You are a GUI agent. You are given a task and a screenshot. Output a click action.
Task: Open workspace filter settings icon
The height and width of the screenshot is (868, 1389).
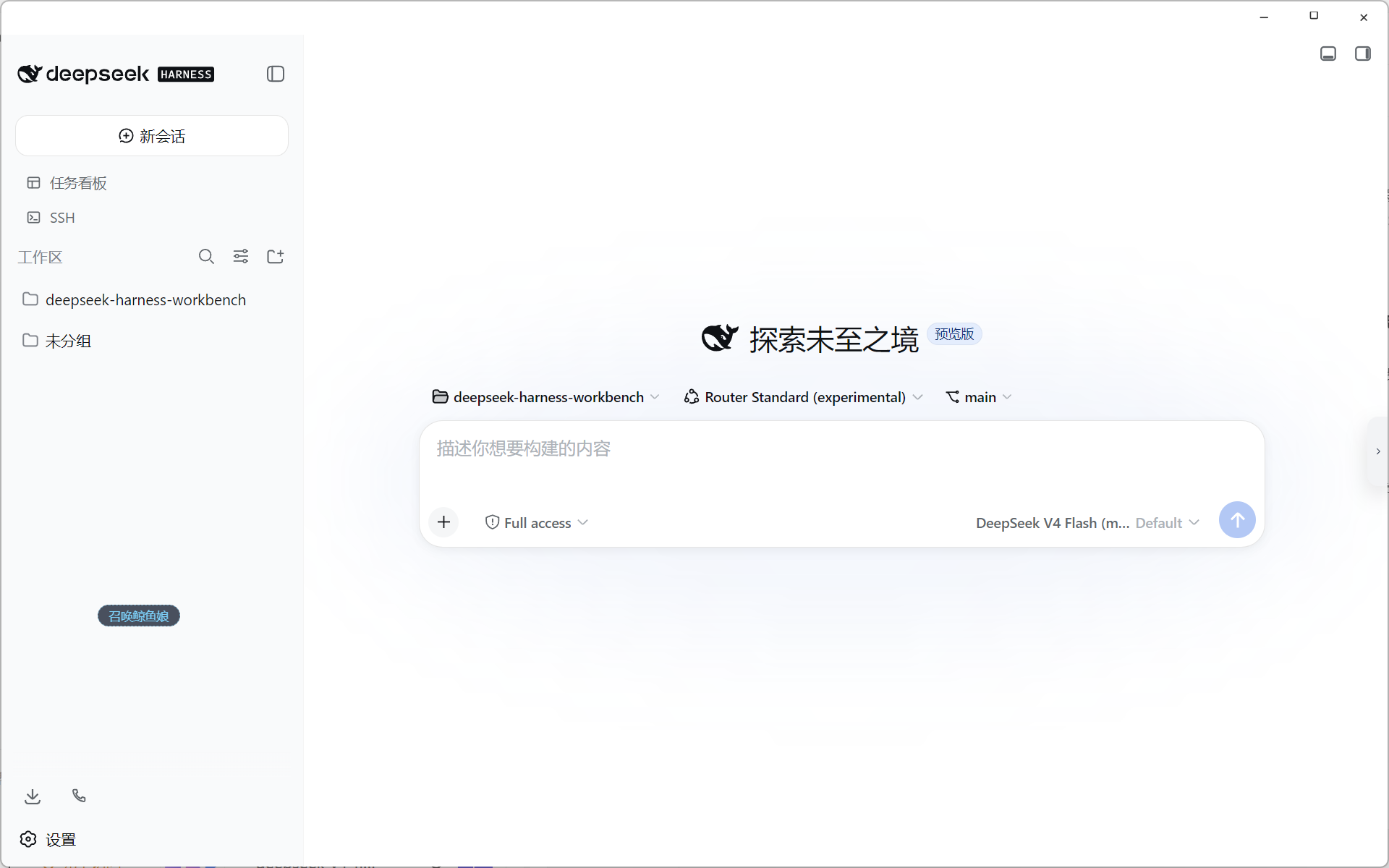(241, 257)
